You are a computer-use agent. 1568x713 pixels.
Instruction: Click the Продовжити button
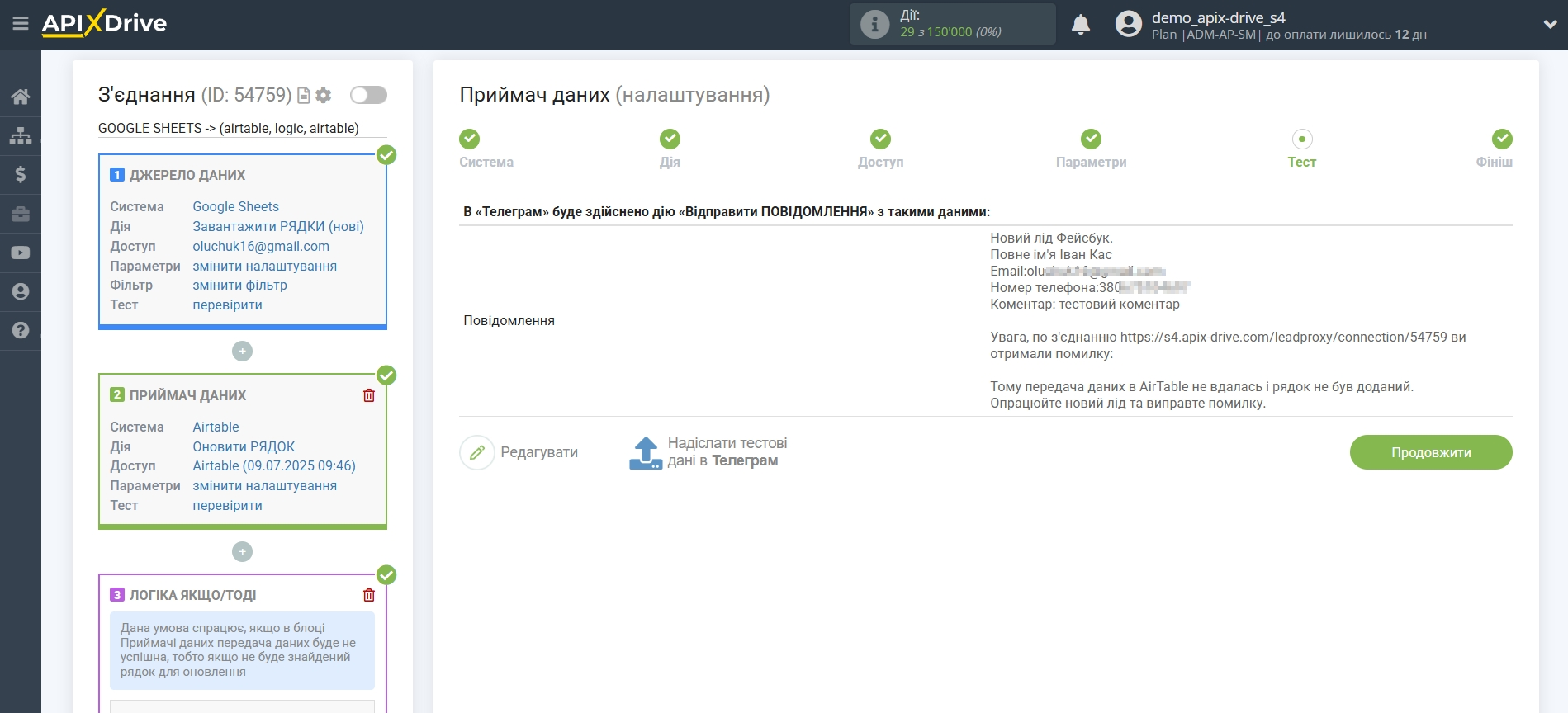click(x=1431, y=452)
